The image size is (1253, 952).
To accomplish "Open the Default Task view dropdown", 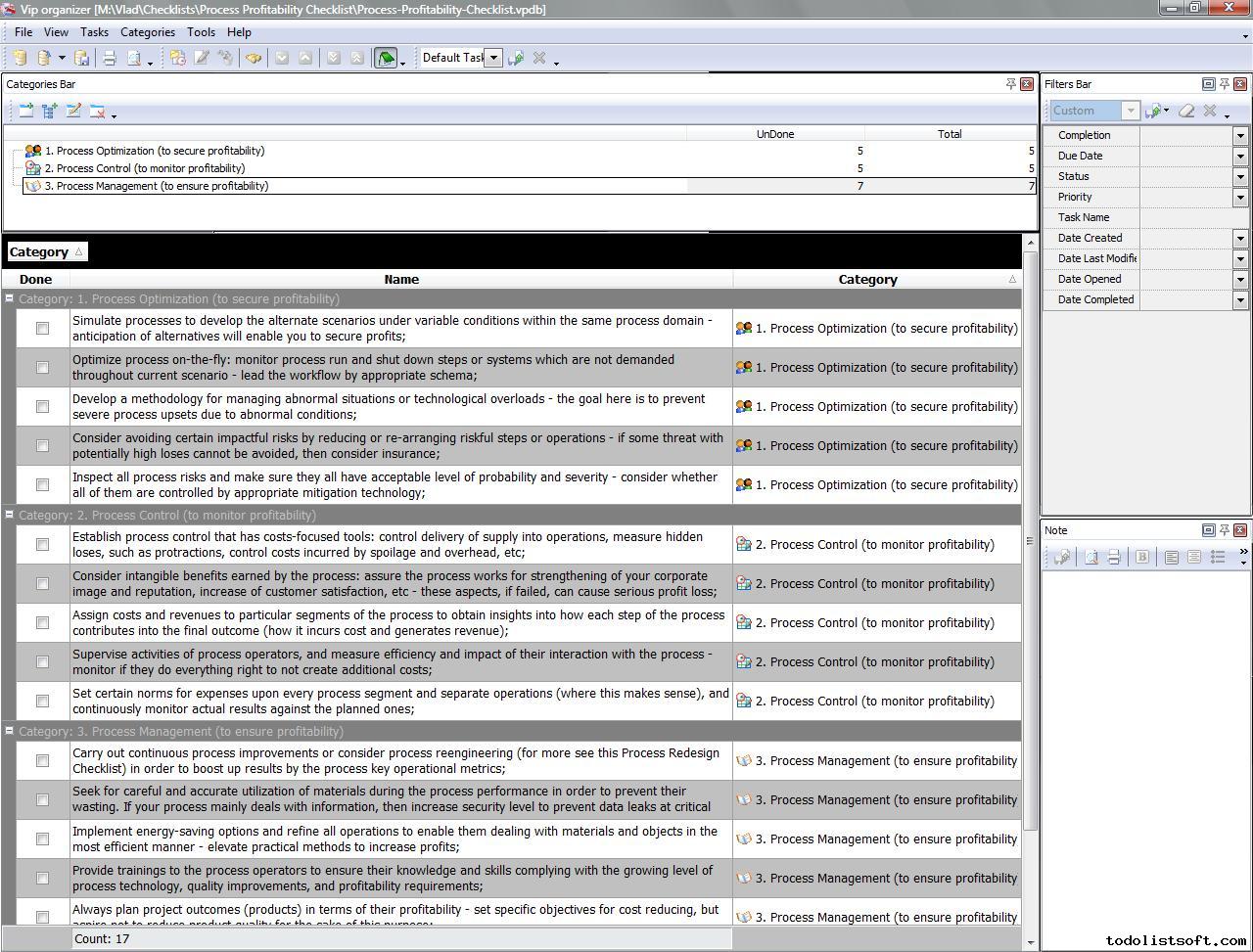I will point(494,59).
